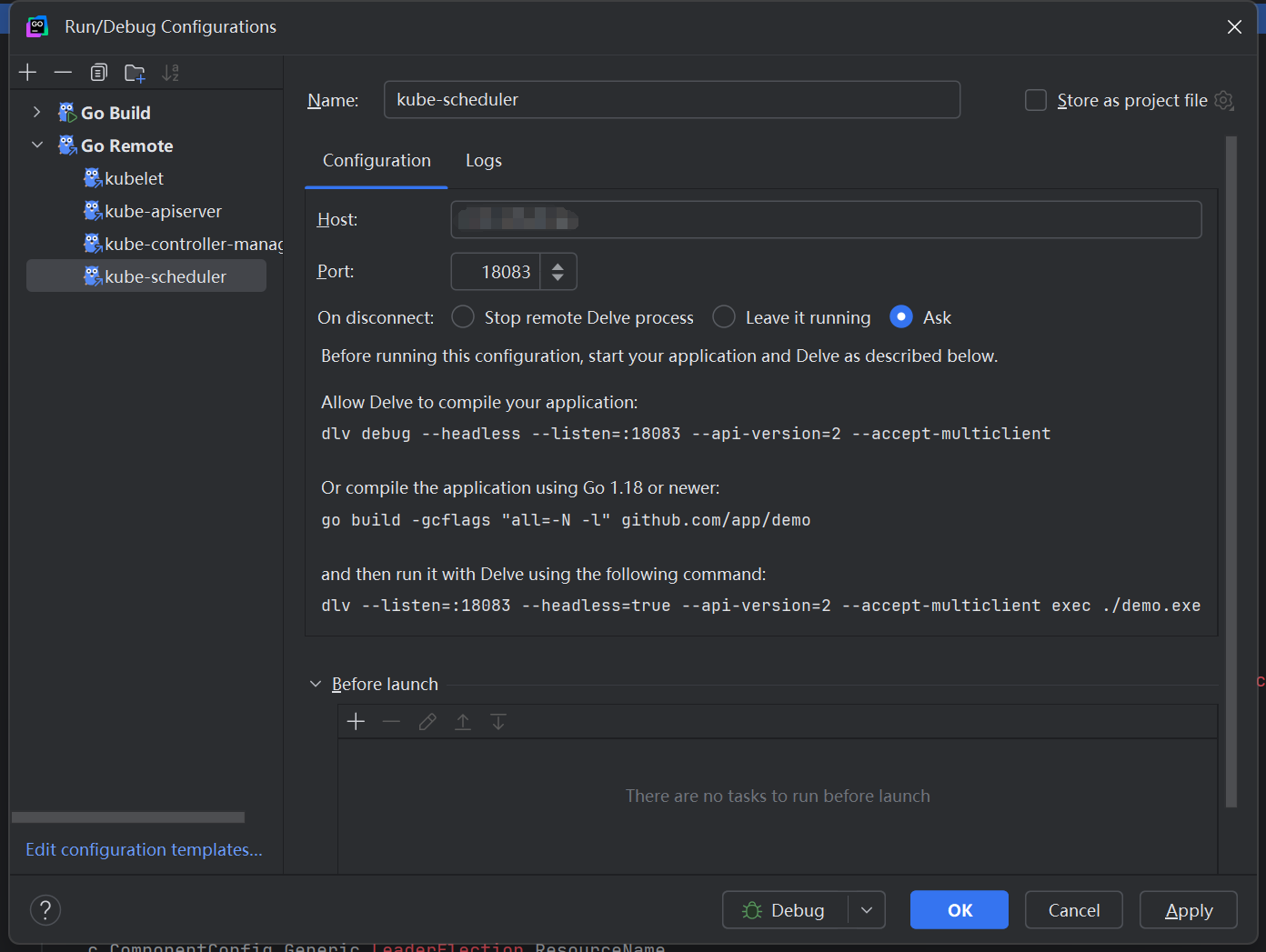The image size is (1266, 952).
Task: Add a new run configuration
Action: tap(27, 73)
